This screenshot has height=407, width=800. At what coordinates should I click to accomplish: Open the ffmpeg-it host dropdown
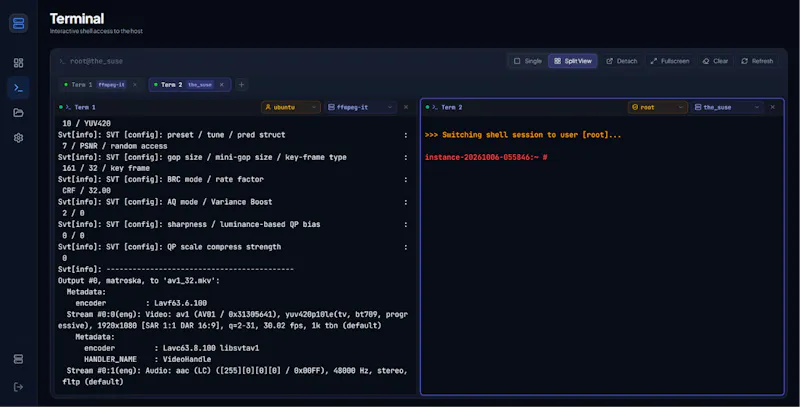[x=360, y=107]
